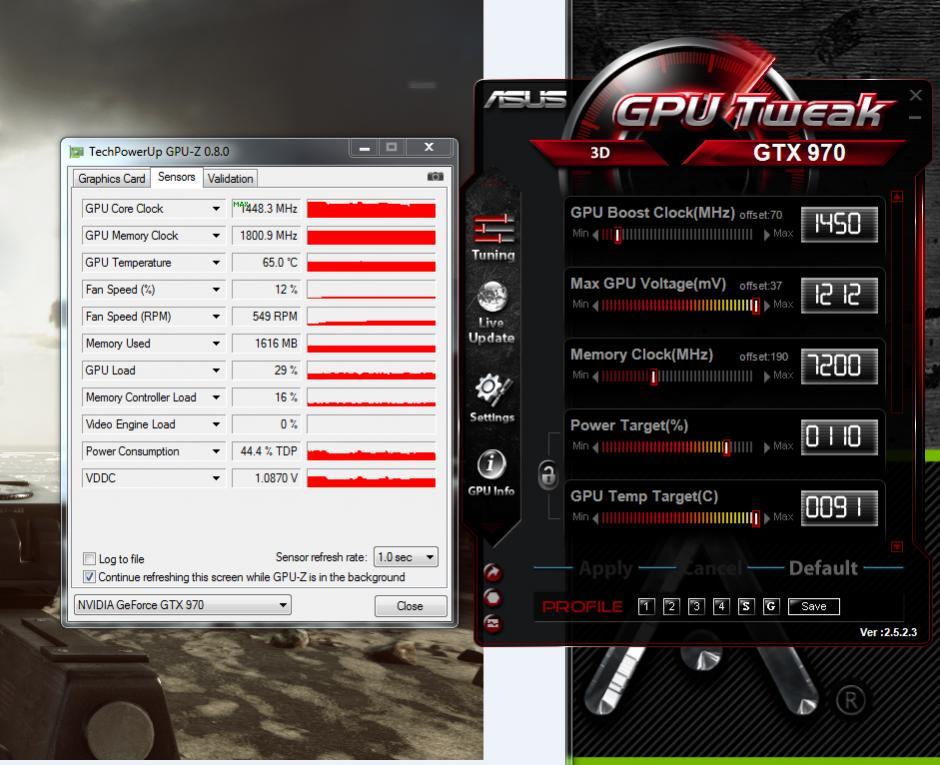Click Memory Clock Min arrow

[x=595, y=377]
